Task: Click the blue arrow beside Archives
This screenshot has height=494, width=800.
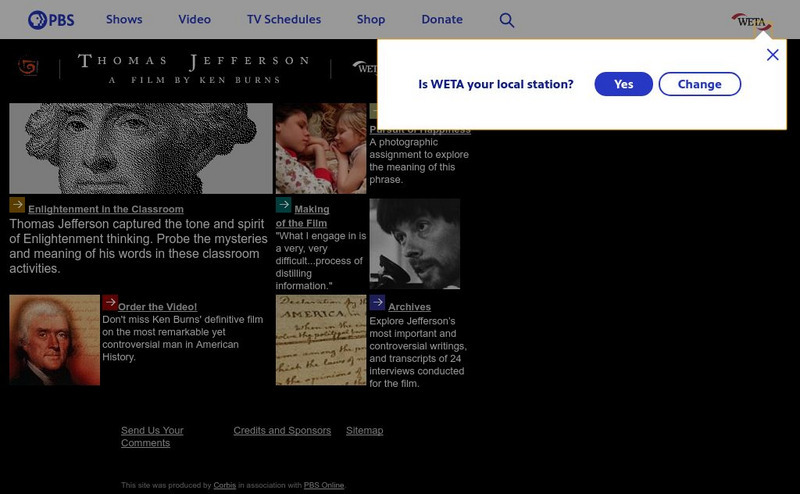Action: pos(377,302)
